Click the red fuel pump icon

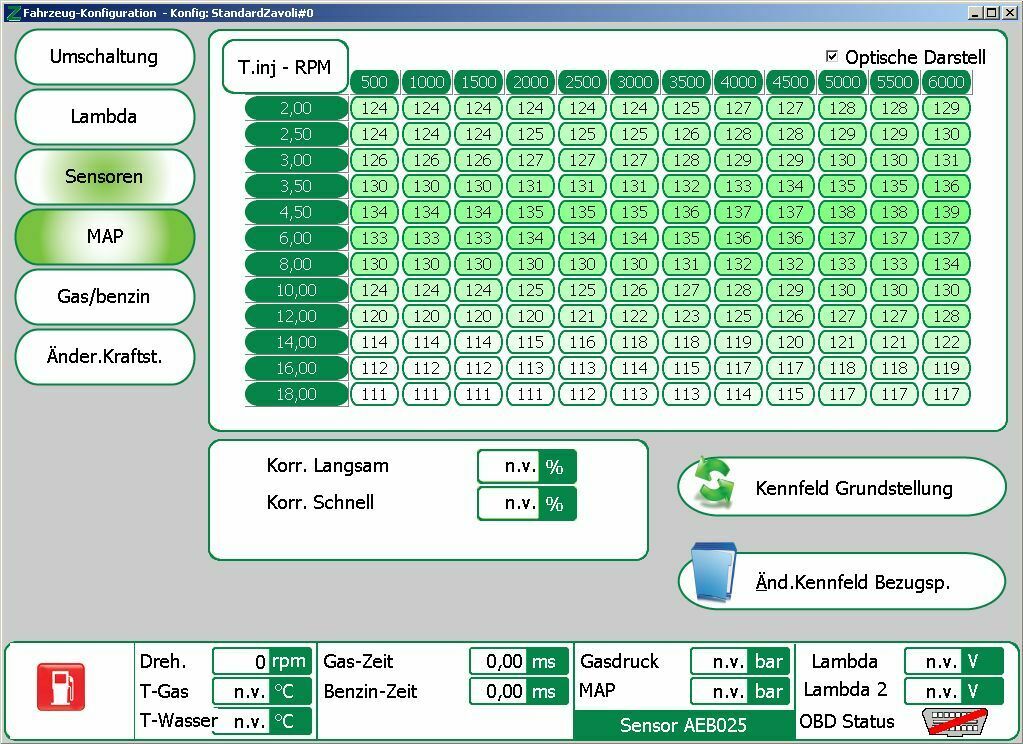tap(61, 687)
